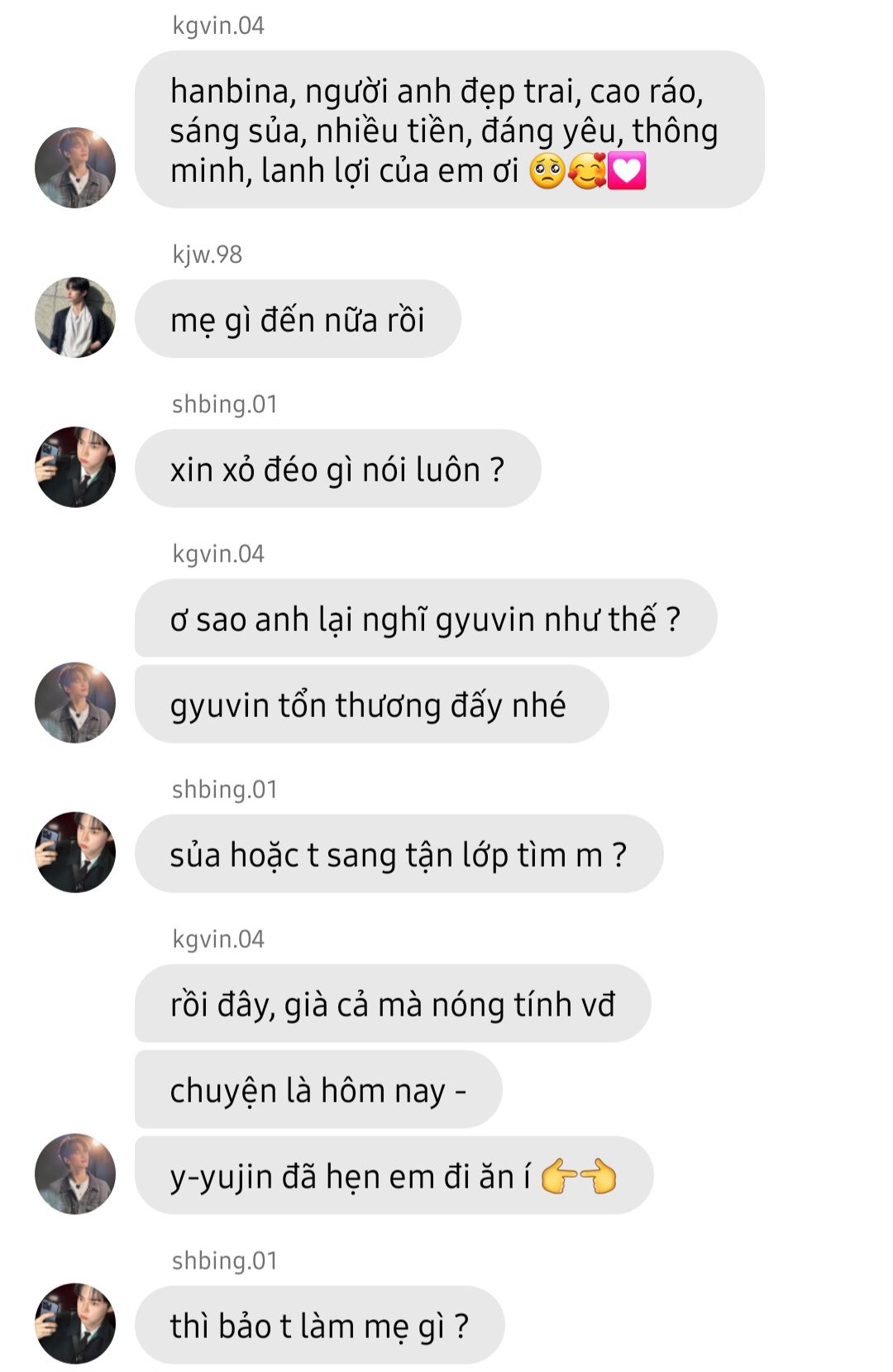Tap the pink heart emoji in first message
Viewport: 893px width, 1372px height.
627,171
